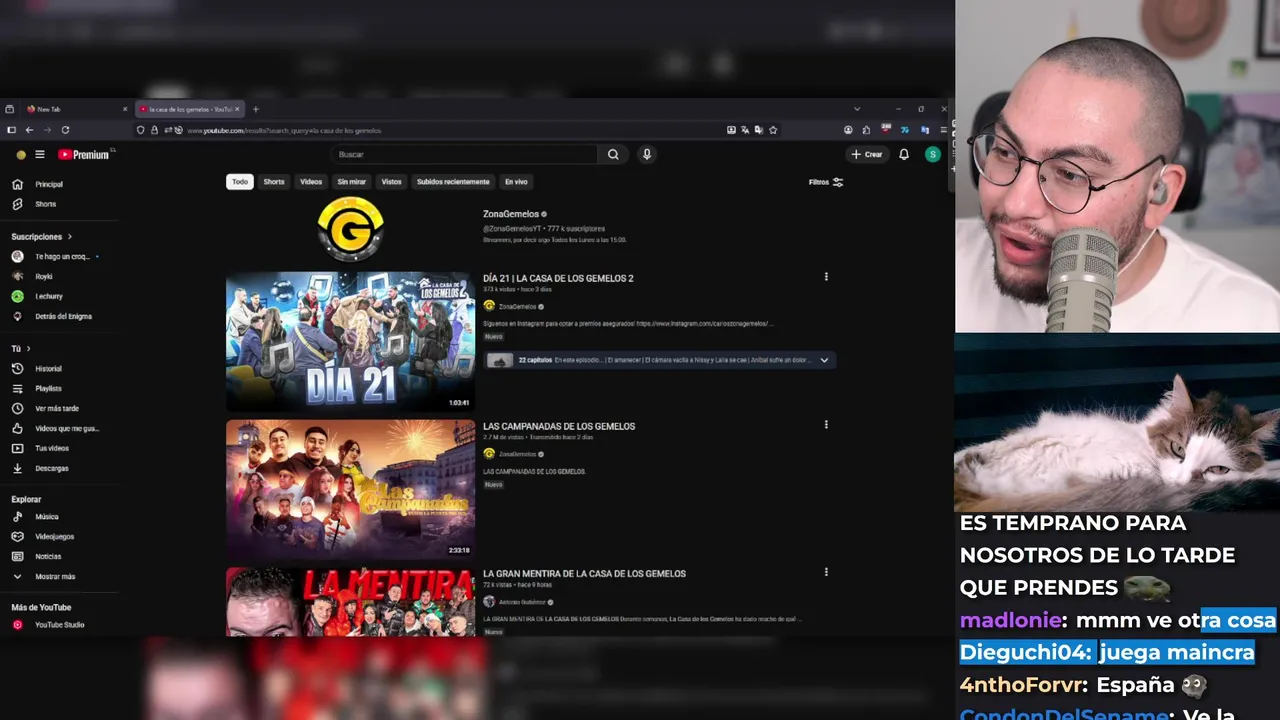Screen dimensions: 1280x720
Task: Reload the page with refresh icon
Action: (65, 130)
